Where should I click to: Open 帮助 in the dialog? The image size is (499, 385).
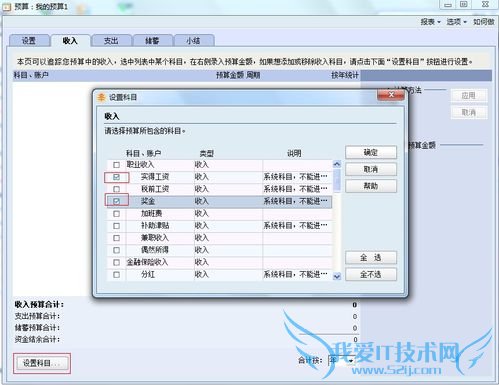coord(371,186)
